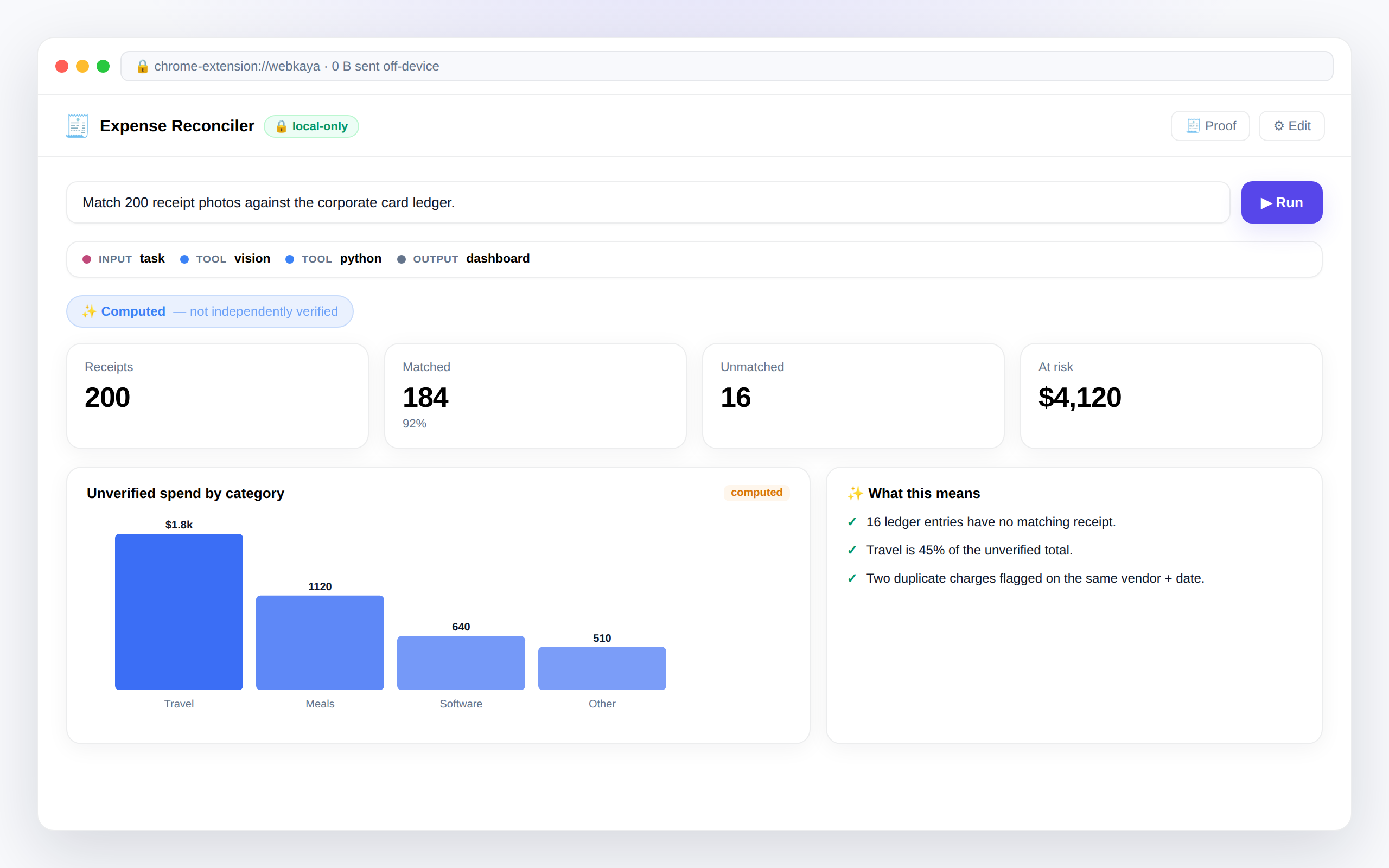The width and height of the screenshot is (1389, 868).
Task: Click the 16 ledger entries insight text
Action: tap(991, 522)
